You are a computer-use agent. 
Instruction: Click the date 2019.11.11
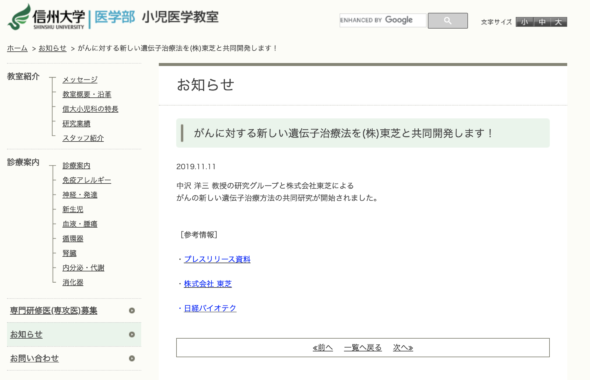tap(196, 167)
